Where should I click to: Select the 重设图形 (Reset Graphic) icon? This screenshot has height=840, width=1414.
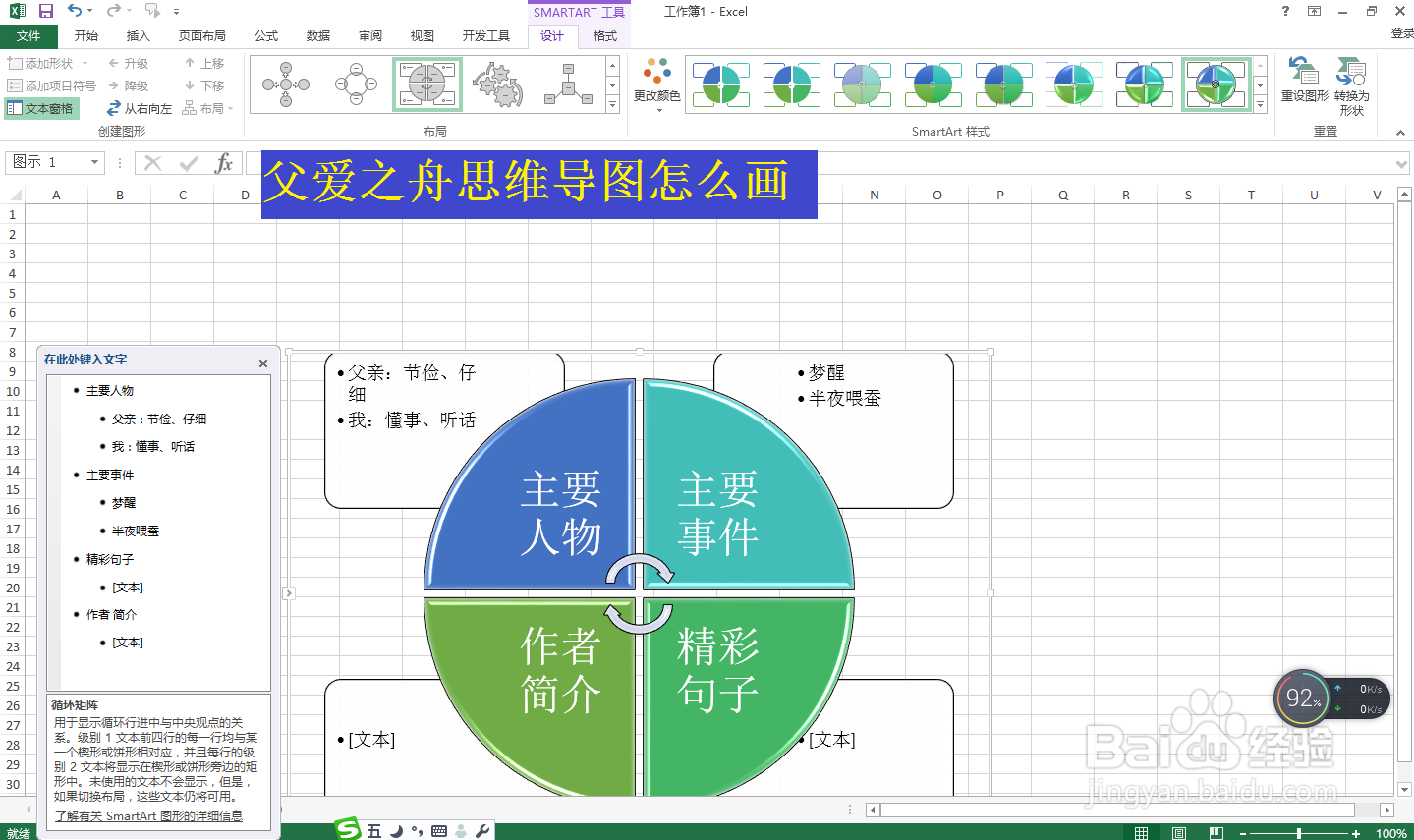coord(1304,84)
